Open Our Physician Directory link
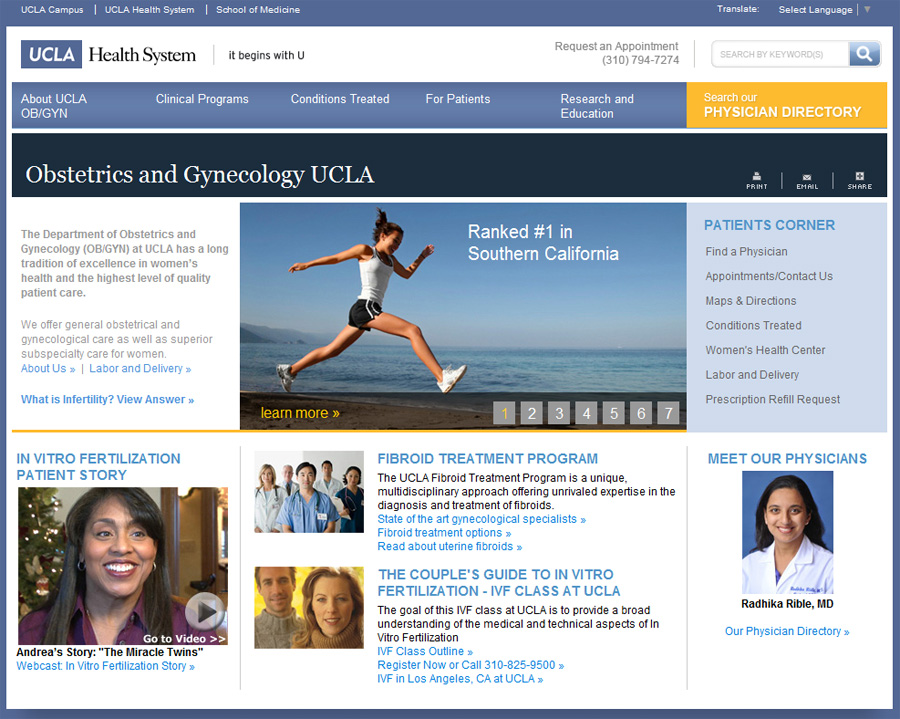The width and height of the screenshot is (900, 719). [787, 631]
